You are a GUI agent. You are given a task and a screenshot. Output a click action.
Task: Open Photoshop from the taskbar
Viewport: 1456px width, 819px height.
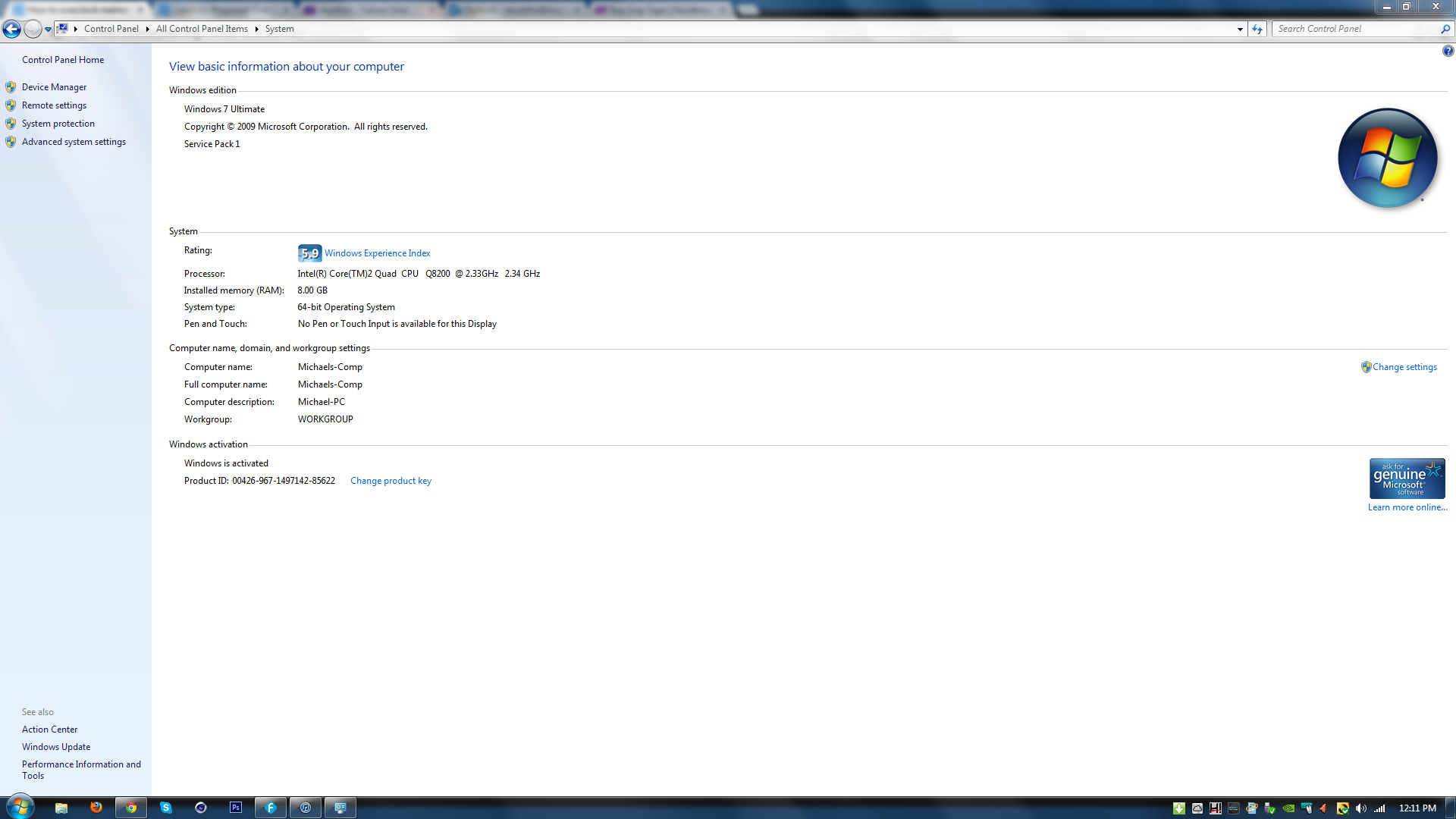pos(236,808)
